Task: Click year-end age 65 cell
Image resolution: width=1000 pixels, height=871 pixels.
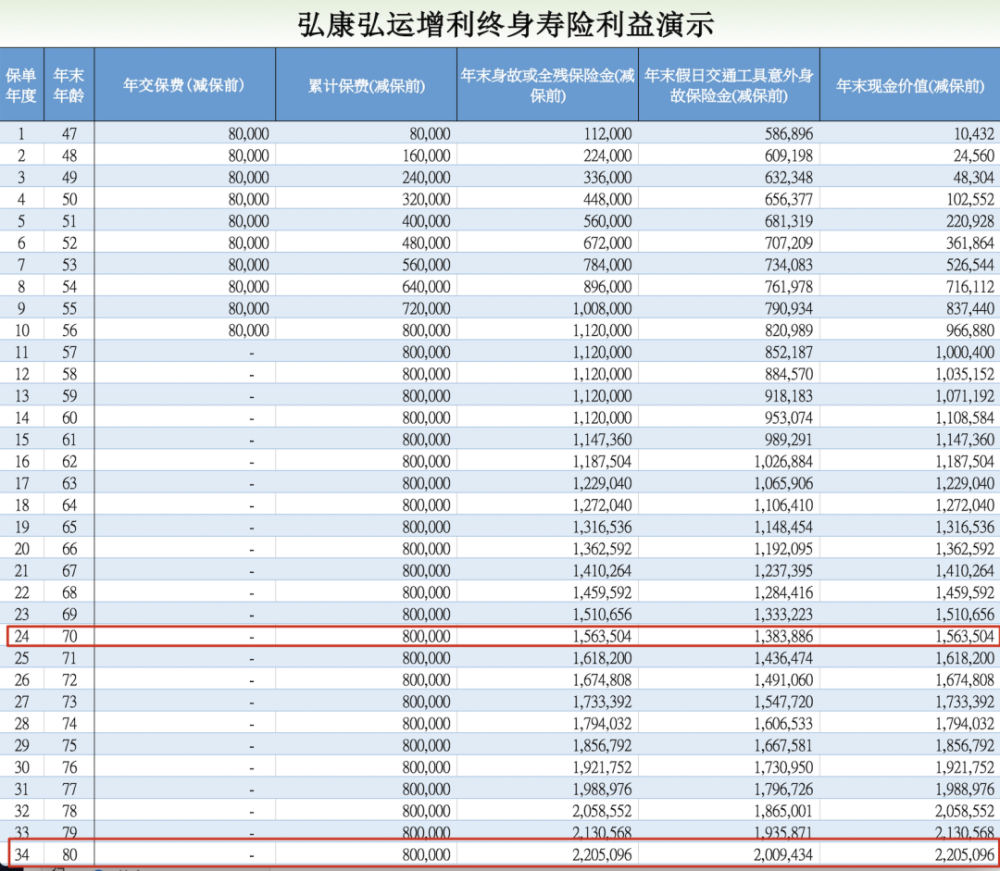Action: [x=69, y=527]
